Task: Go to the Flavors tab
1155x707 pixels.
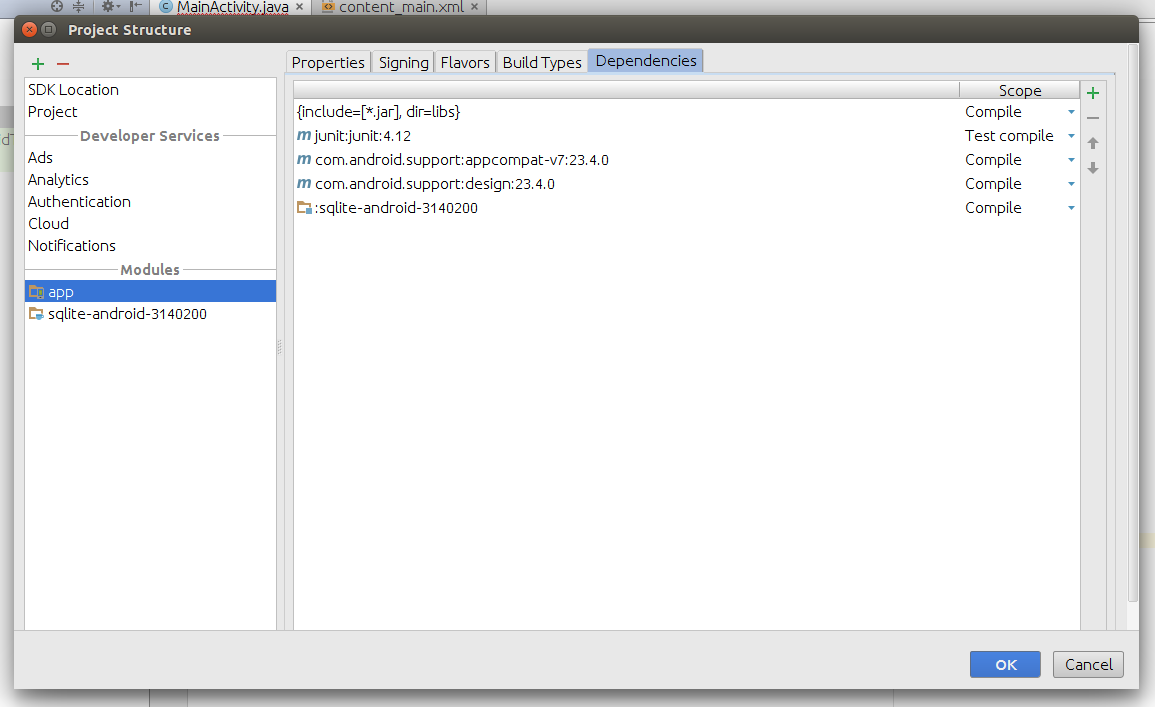Action: tap(465, 62)
